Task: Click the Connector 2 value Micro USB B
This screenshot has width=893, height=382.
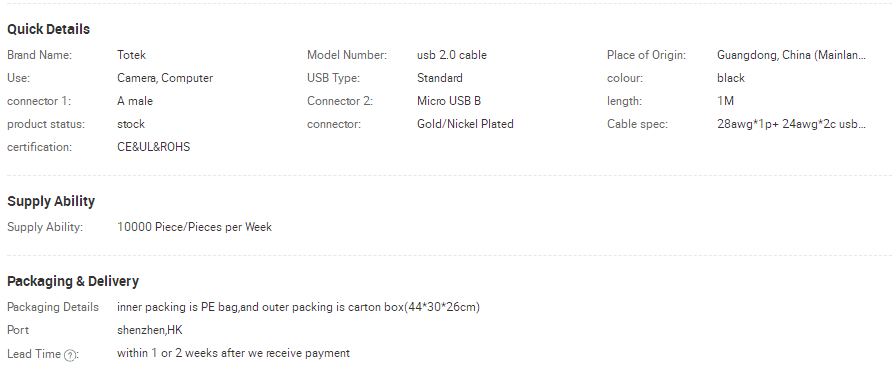Action: [x=449, y=101]
